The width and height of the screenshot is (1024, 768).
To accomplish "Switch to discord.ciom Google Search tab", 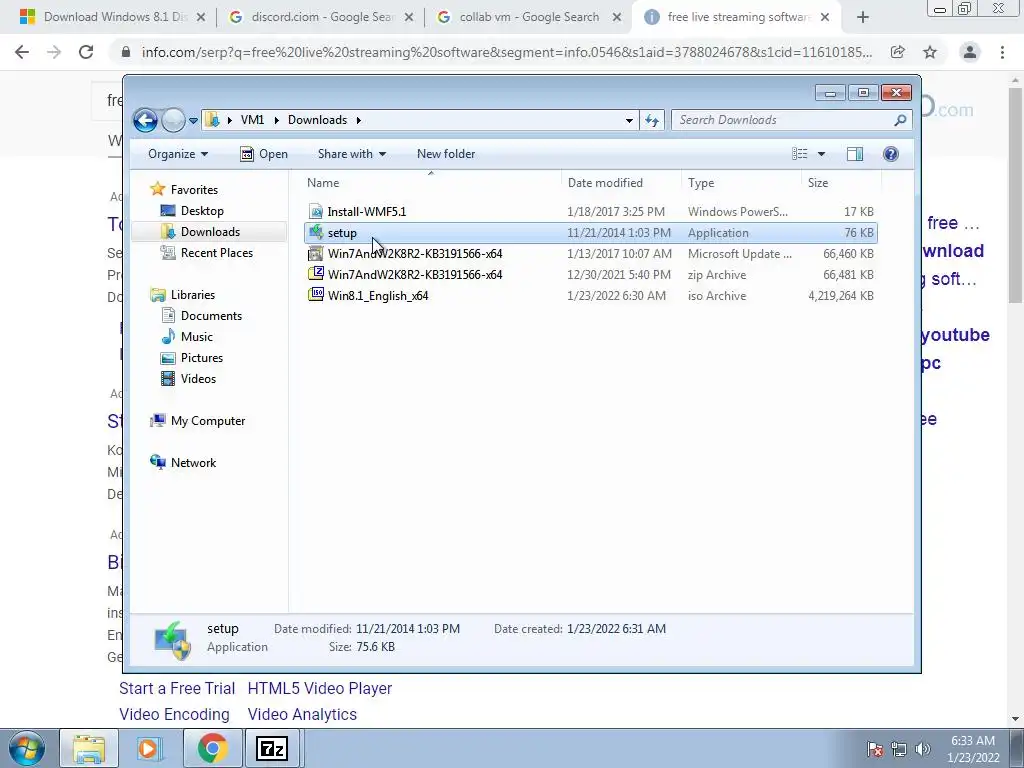I will 320,17.
